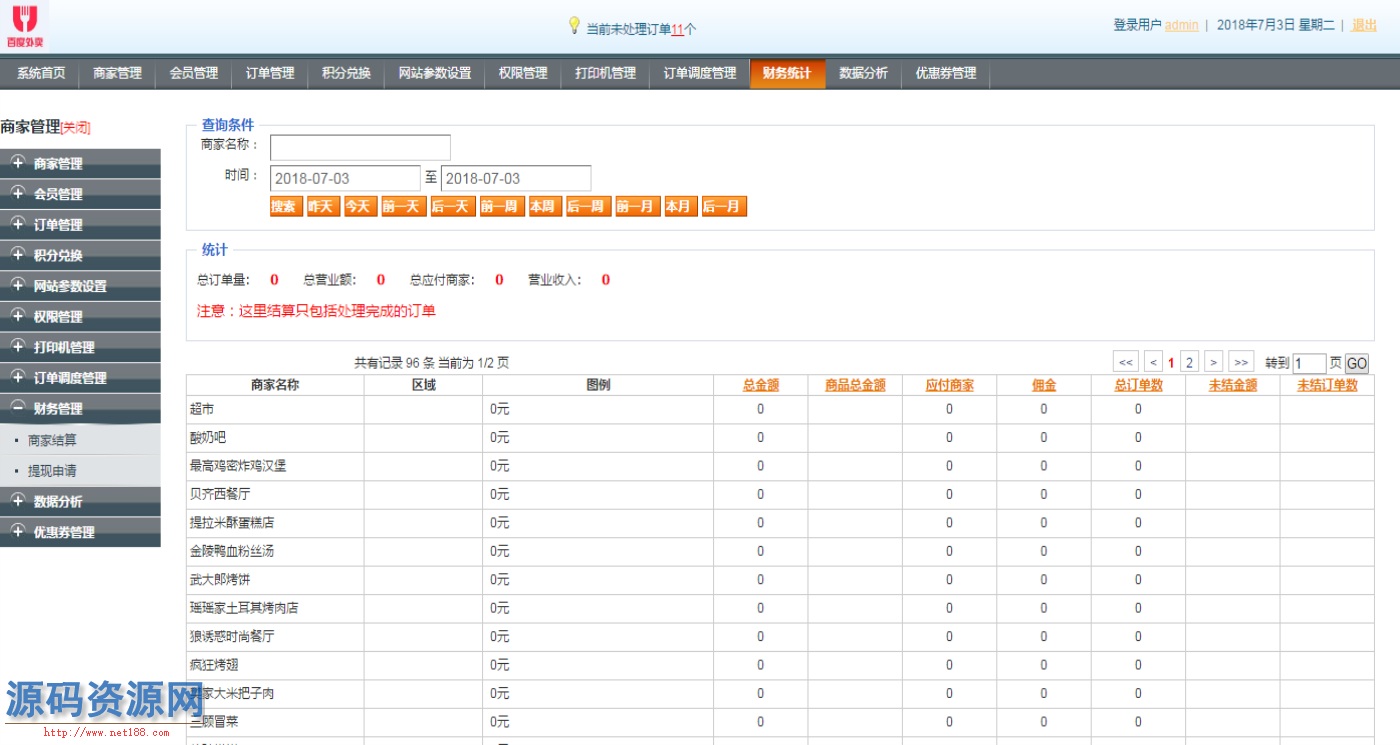Open 商家管理 in top navigation bar
Image resolution: width=1400 pixels, height=745 pixels.
coord(117,74)
